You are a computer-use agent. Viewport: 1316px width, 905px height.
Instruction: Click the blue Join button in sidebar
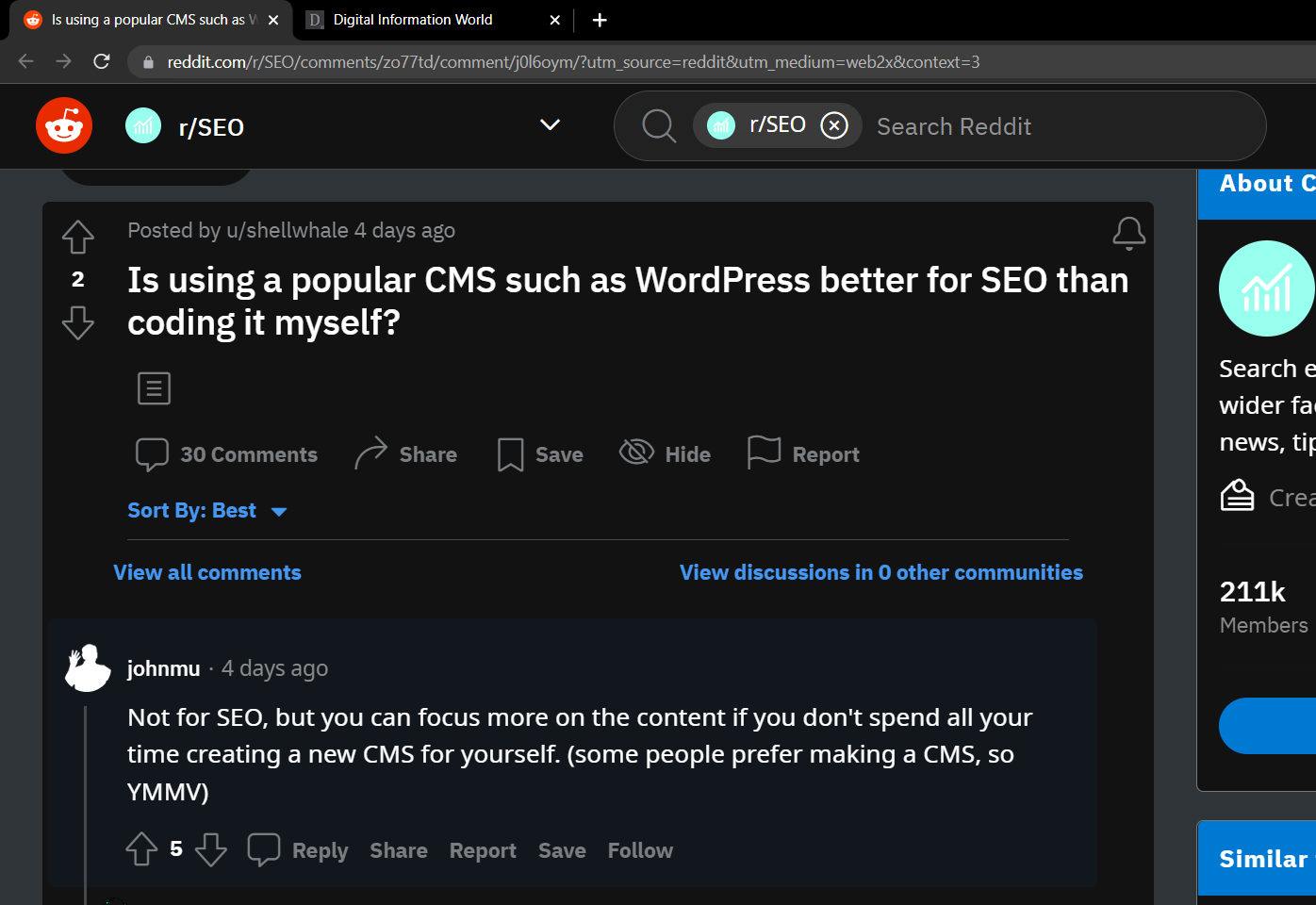coord(1267,726)
